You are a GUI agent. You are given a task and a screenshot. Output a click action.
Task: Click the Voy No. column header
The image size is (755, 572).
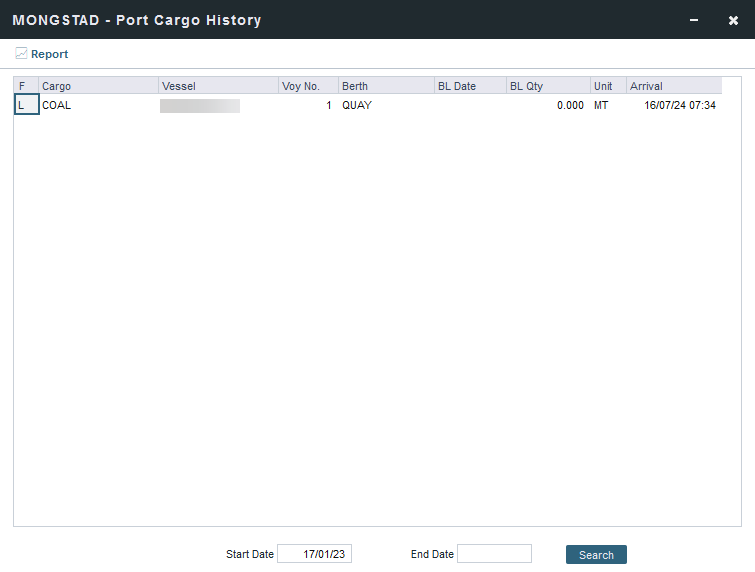coord(308,86)
